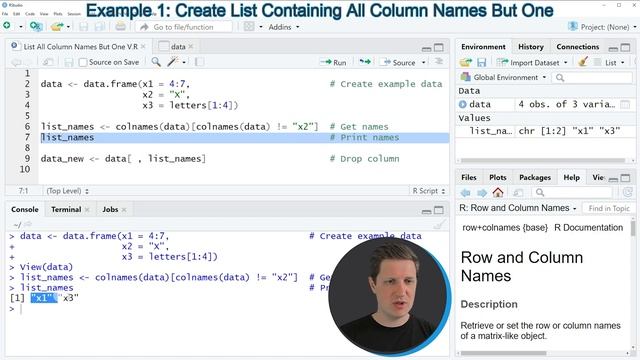Open the Import Dataset dropdown
The width and height of the screenshot is (640, 360).
click(x=532, y=62)
